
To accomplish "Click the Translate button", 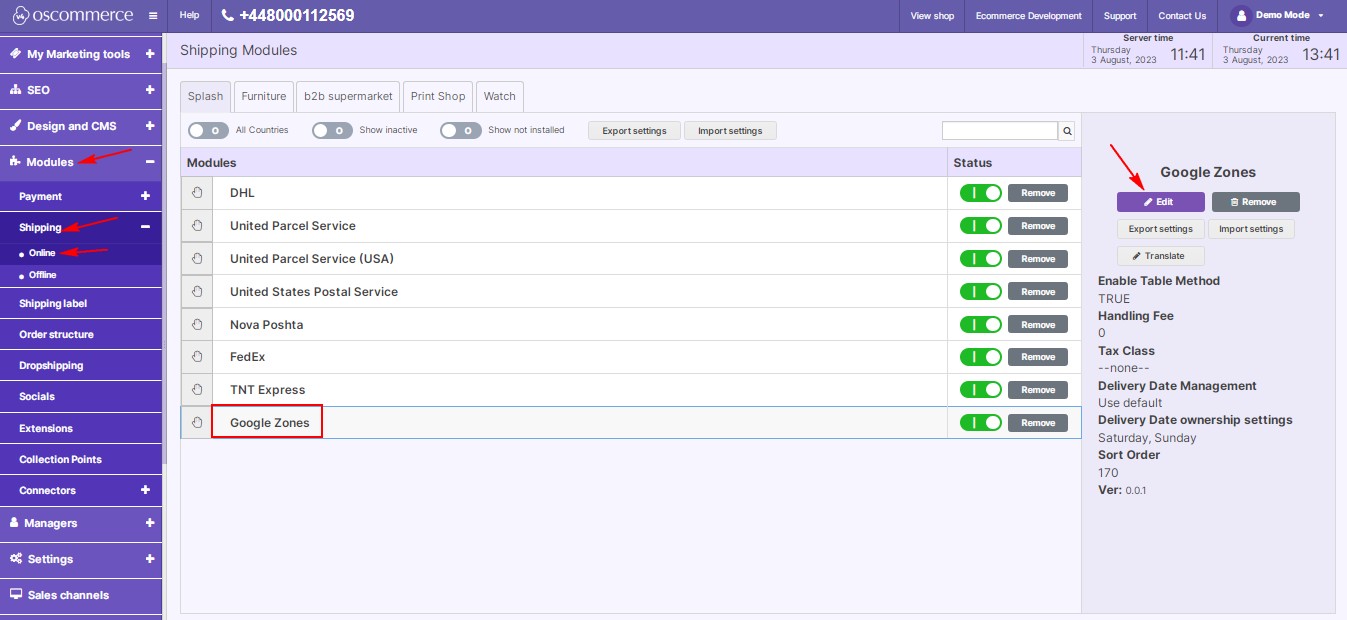I will click(x=1161, y=256).
